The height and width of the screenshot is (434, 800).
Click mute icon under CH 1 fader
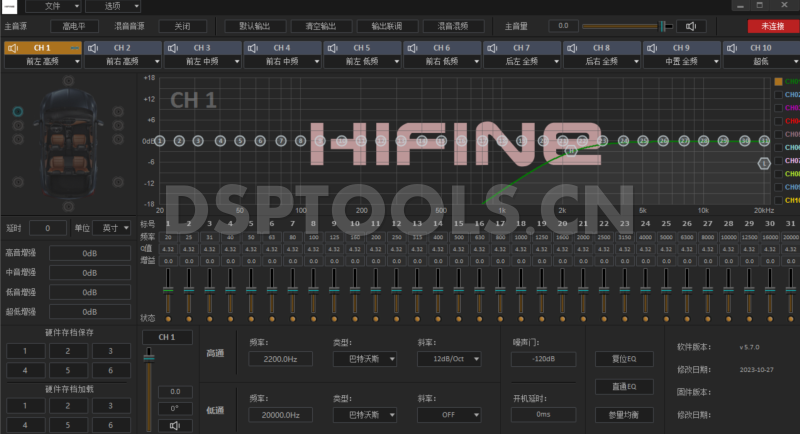(174, 425)
